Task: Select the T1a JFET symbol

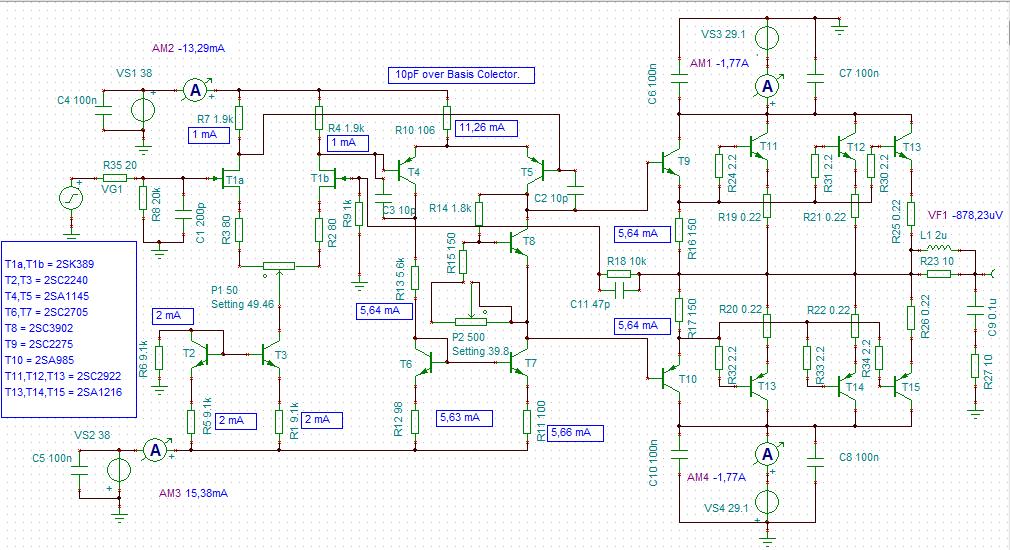Action: [232, 179]
